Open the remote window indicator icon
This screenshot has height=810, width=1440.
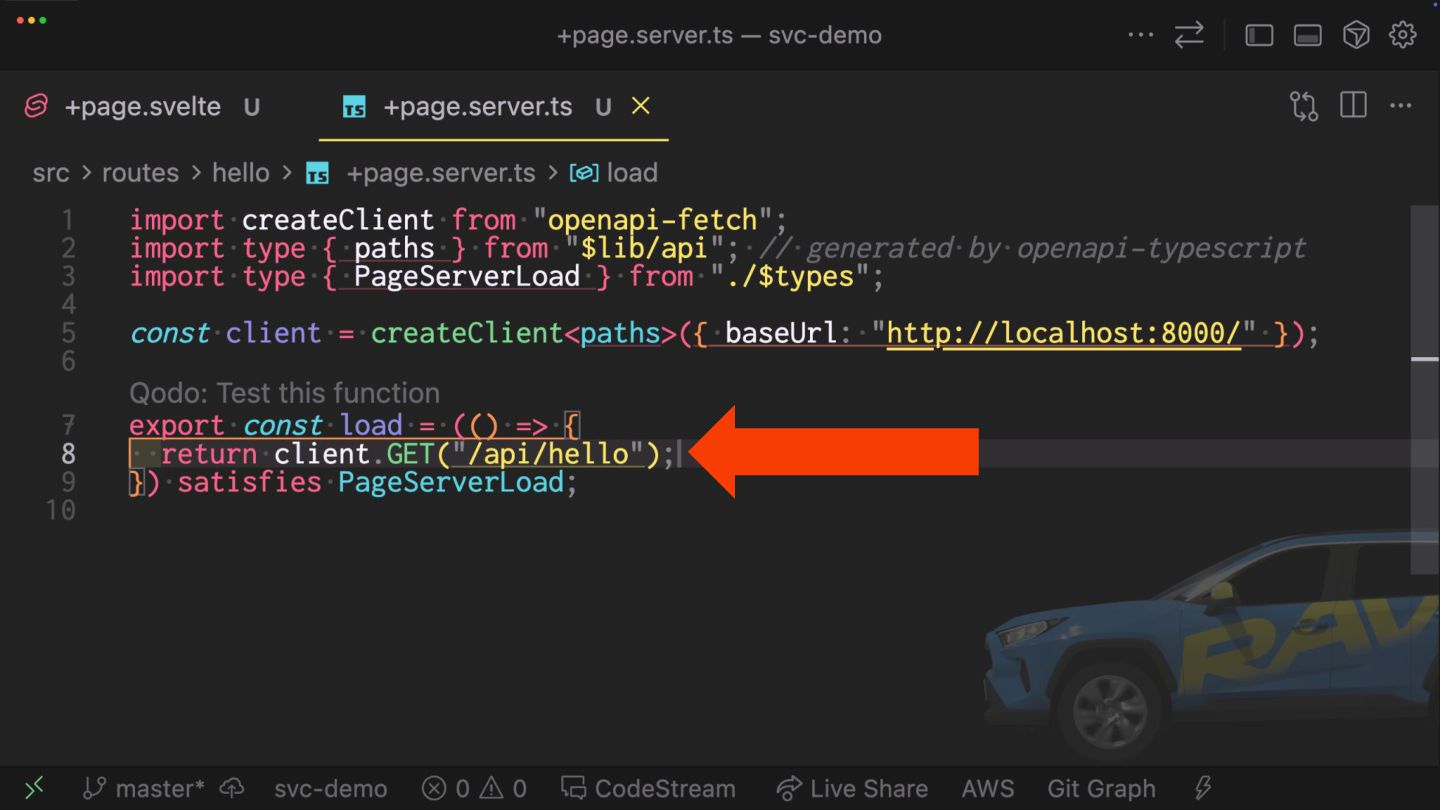34,789
